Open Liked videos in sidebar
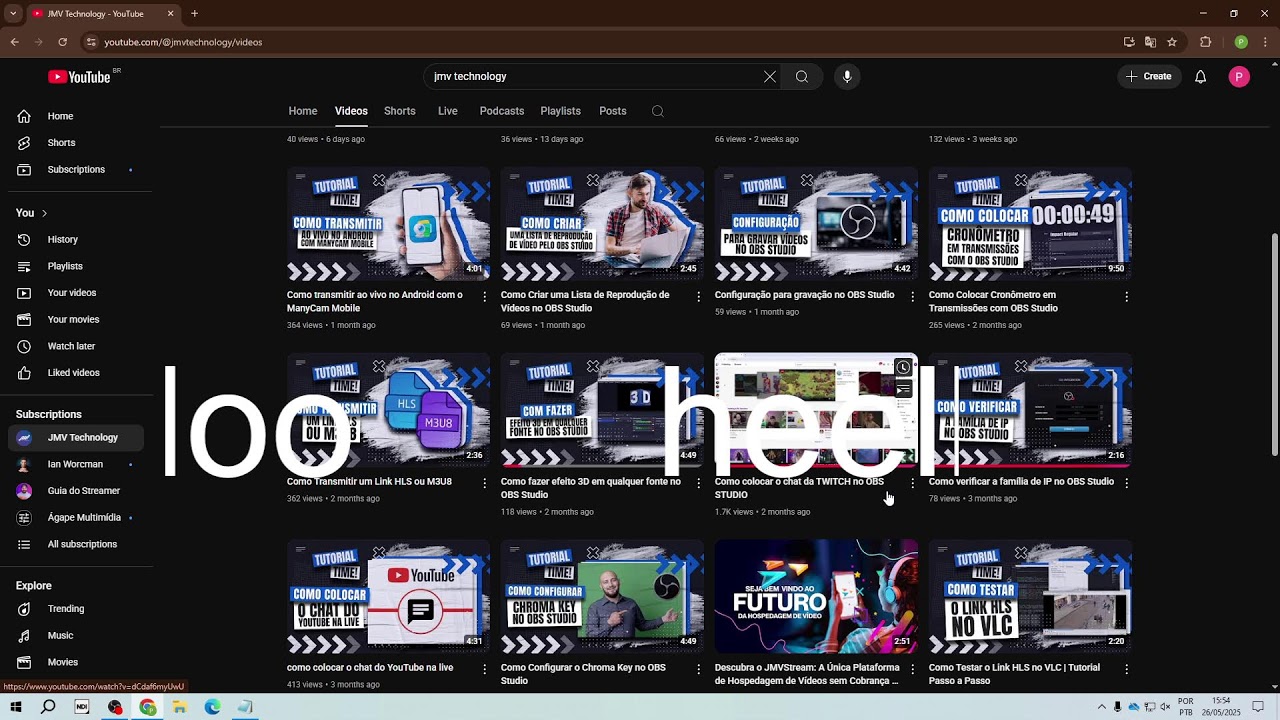 pos(76,373)
